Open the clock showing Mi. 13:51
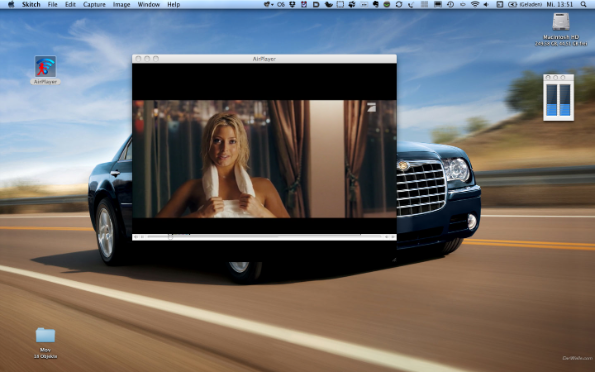This screenshot has width=595, height=372. pos(560,5)
